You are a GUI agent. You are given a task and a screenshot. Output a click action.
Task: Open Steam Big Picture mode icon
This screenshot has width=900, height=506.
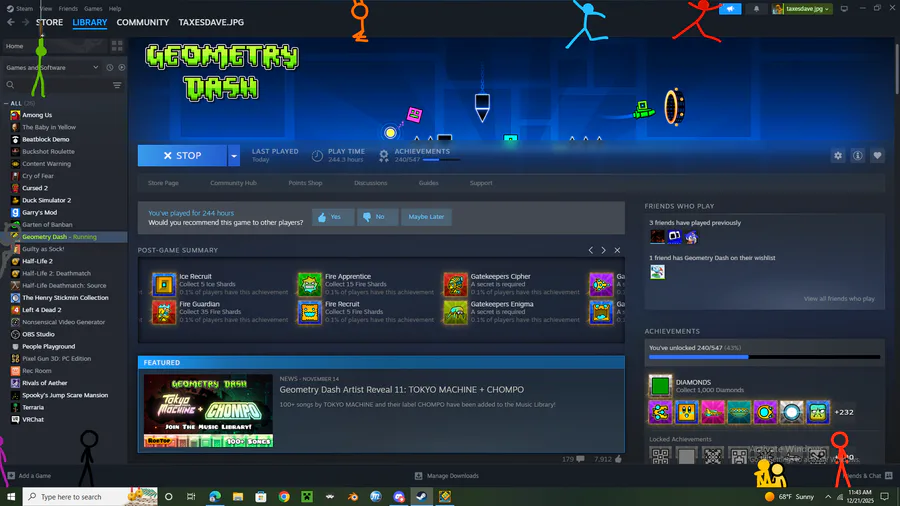click(844, 9)
